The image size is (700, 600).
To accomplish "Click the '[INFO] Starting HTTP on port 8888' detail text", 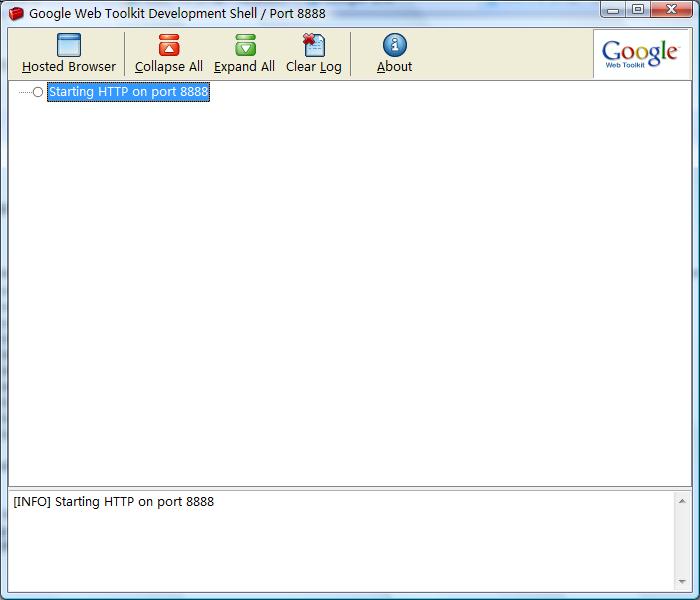I will [x=113, y=502].
